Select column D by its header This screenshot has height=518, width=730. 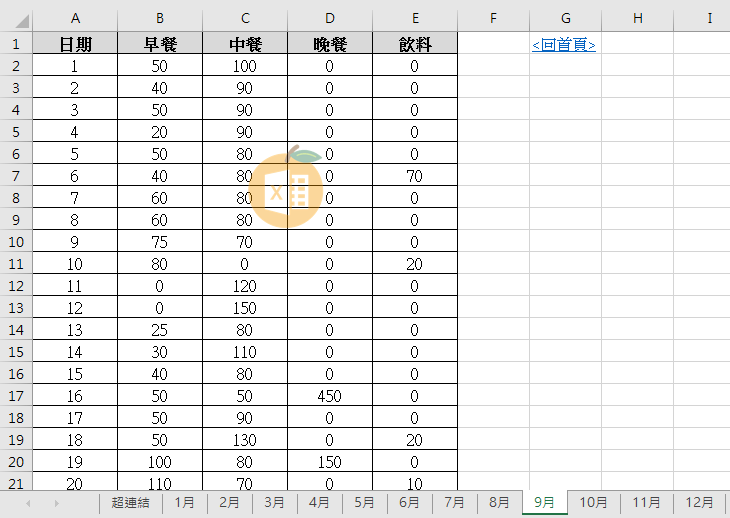330,19
